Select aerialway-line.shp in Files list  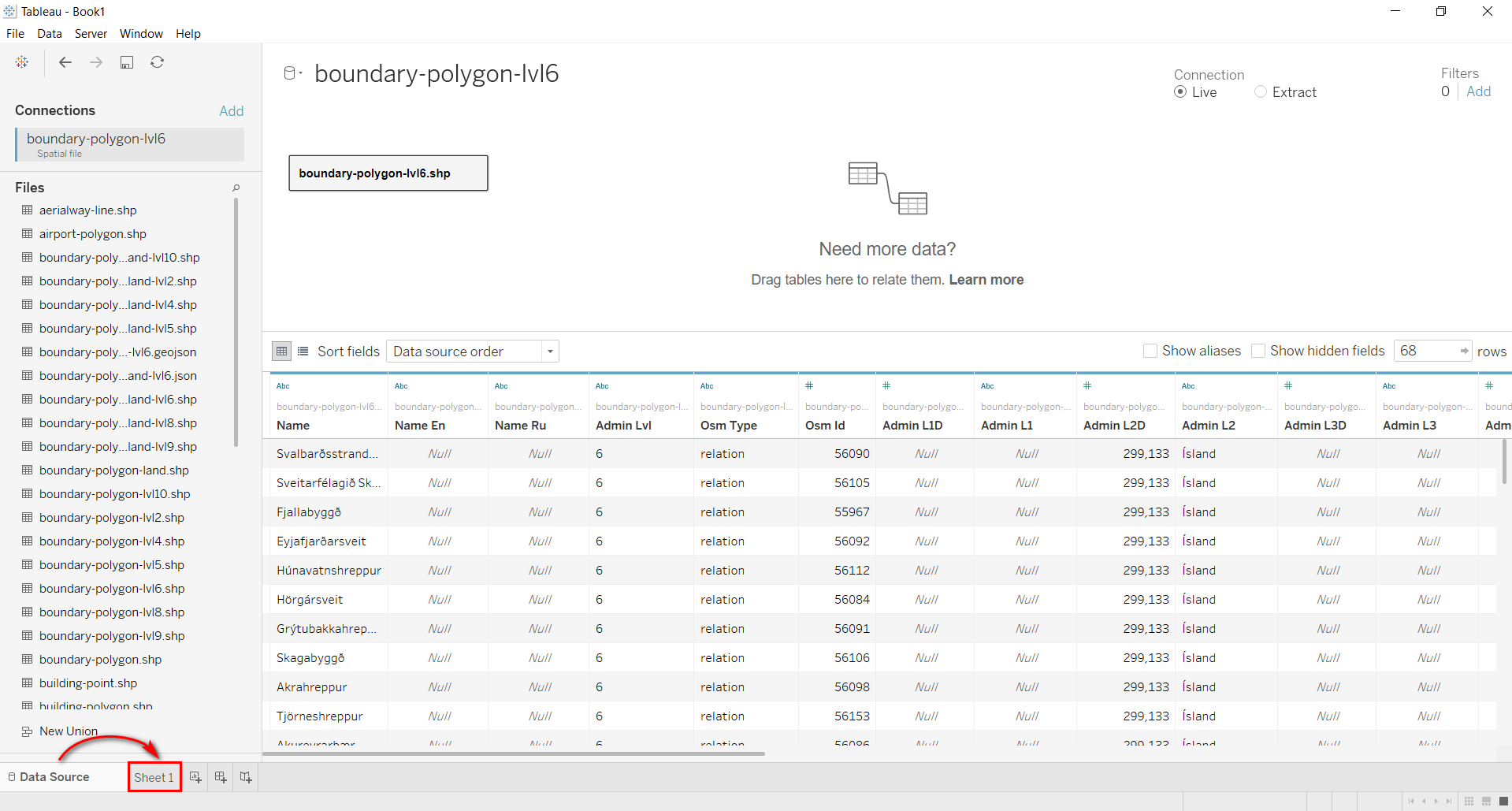coord(88,210)
